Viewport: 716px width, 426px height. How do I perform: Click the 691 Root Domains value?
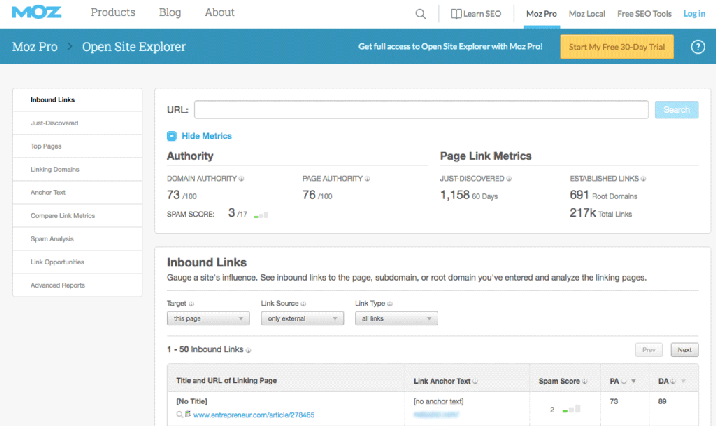(x=603, y=195)
